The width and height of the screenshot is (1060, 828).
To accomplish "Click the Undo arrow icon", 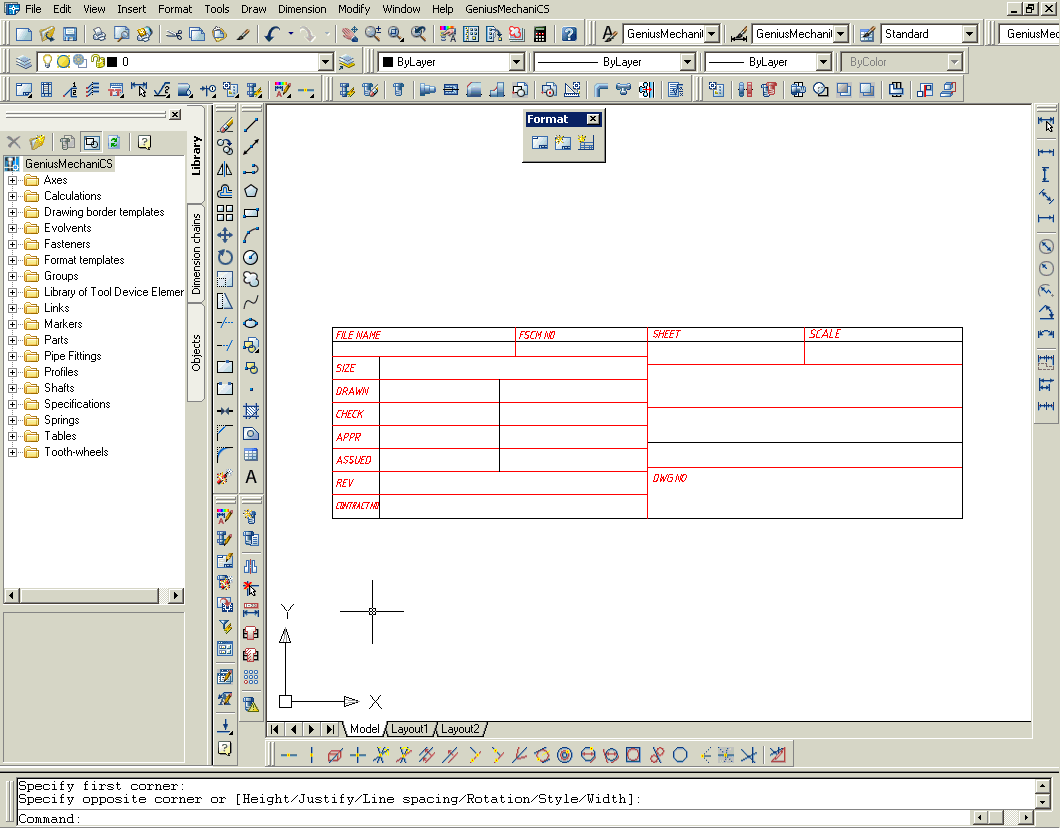I will (272, 34).
